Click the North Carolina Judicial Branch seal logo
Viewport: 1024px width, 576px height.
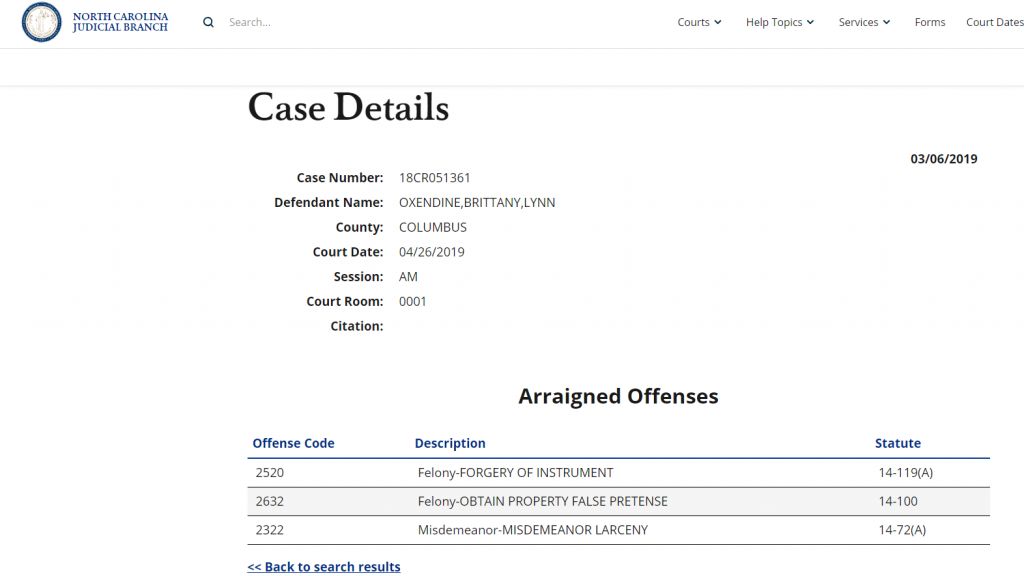[41, 22]
